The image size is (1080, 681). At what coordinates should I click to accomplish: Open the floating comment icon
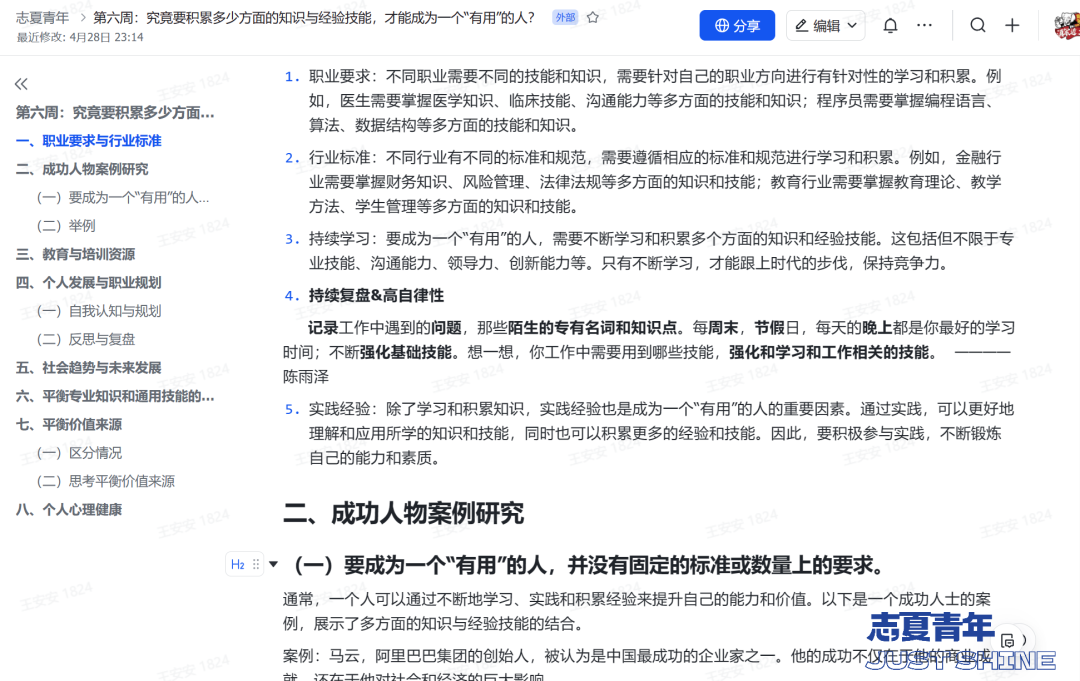[1007, 641]
